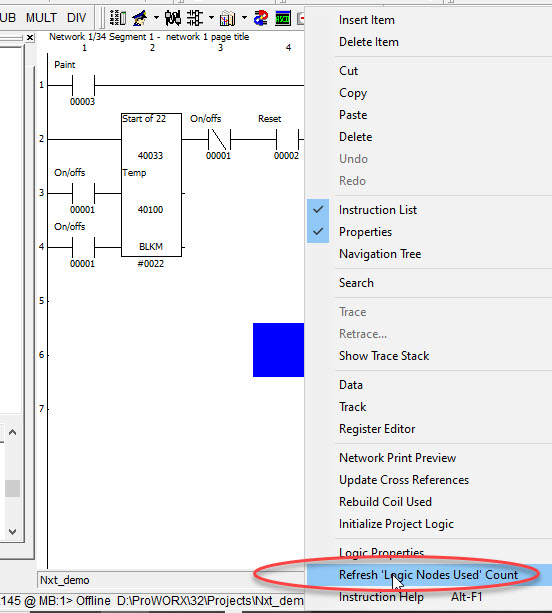This screenshot has width=552, height=613.
Task: Expand dropdown arrow next to chart icon
Action: click(x=244, y=18)
